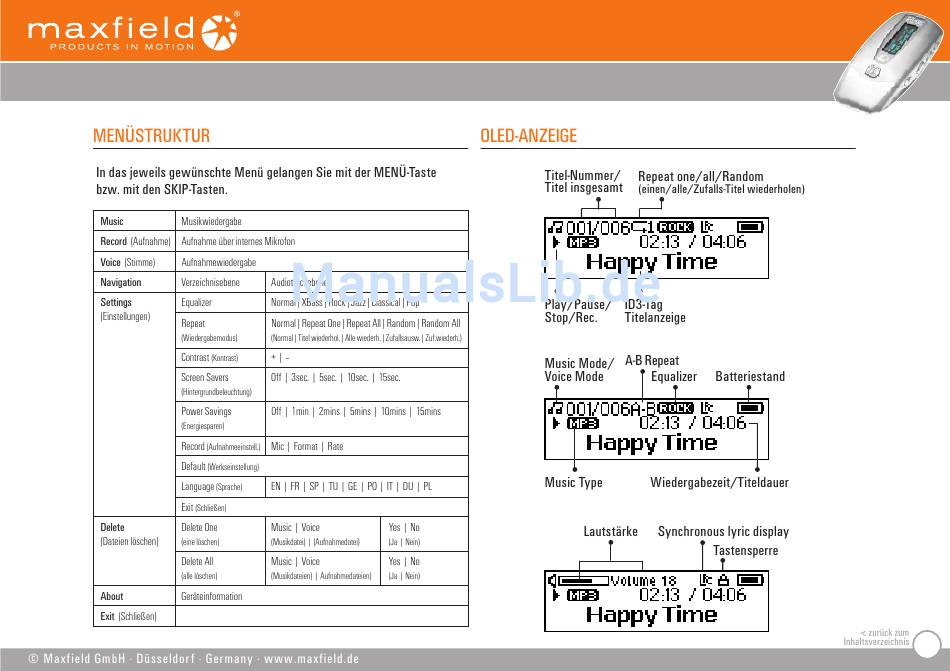Select the 'About' cell
The width and height of the screenshot is (950, 671).
click(x=135, y=596)
